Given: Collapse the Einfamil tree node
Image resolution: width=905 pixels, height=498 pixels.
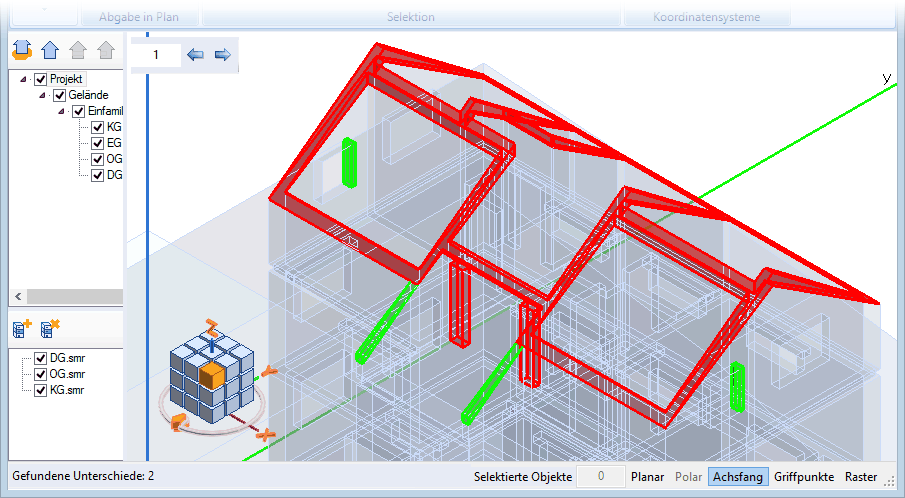Looking at the screenshot, I should tap(61, 111).
